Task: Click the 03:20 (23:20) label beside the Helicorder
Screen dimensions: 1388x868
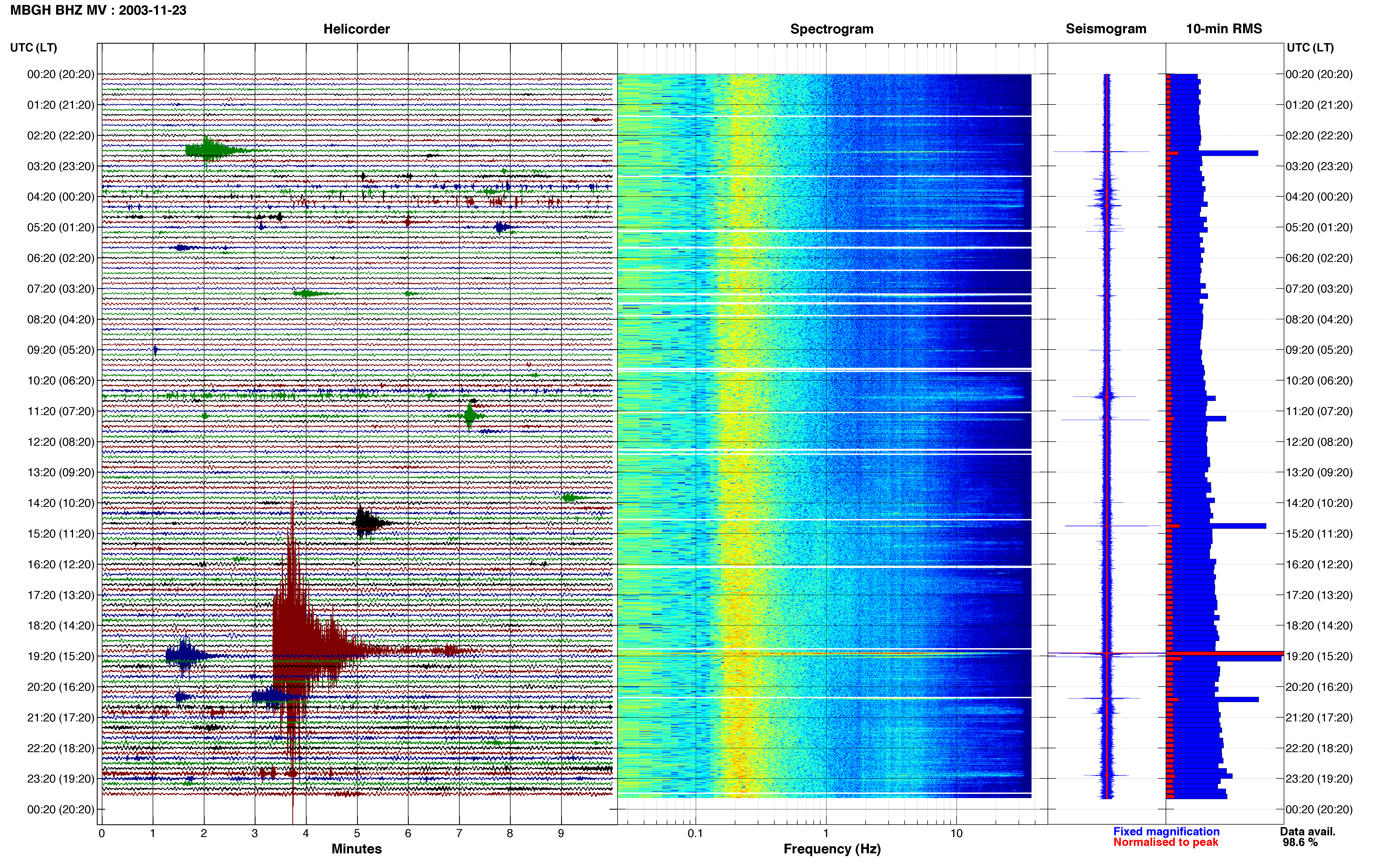Action: (61, 166)
